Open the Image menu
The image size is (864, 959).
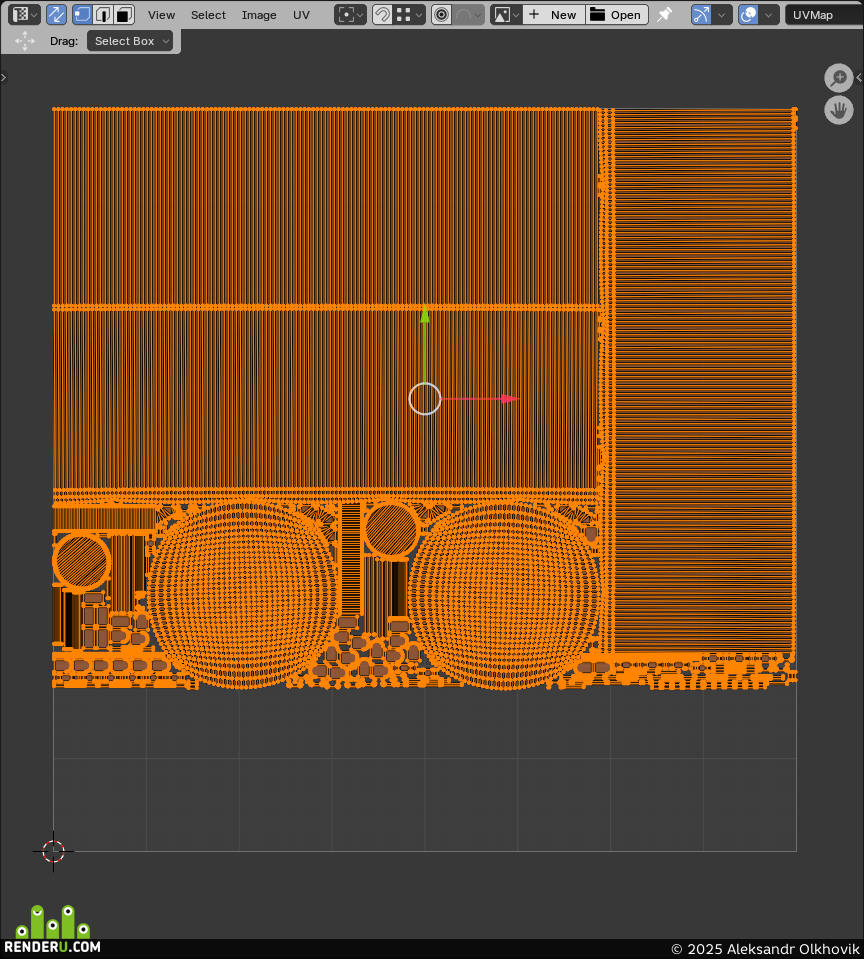point(259,15)
